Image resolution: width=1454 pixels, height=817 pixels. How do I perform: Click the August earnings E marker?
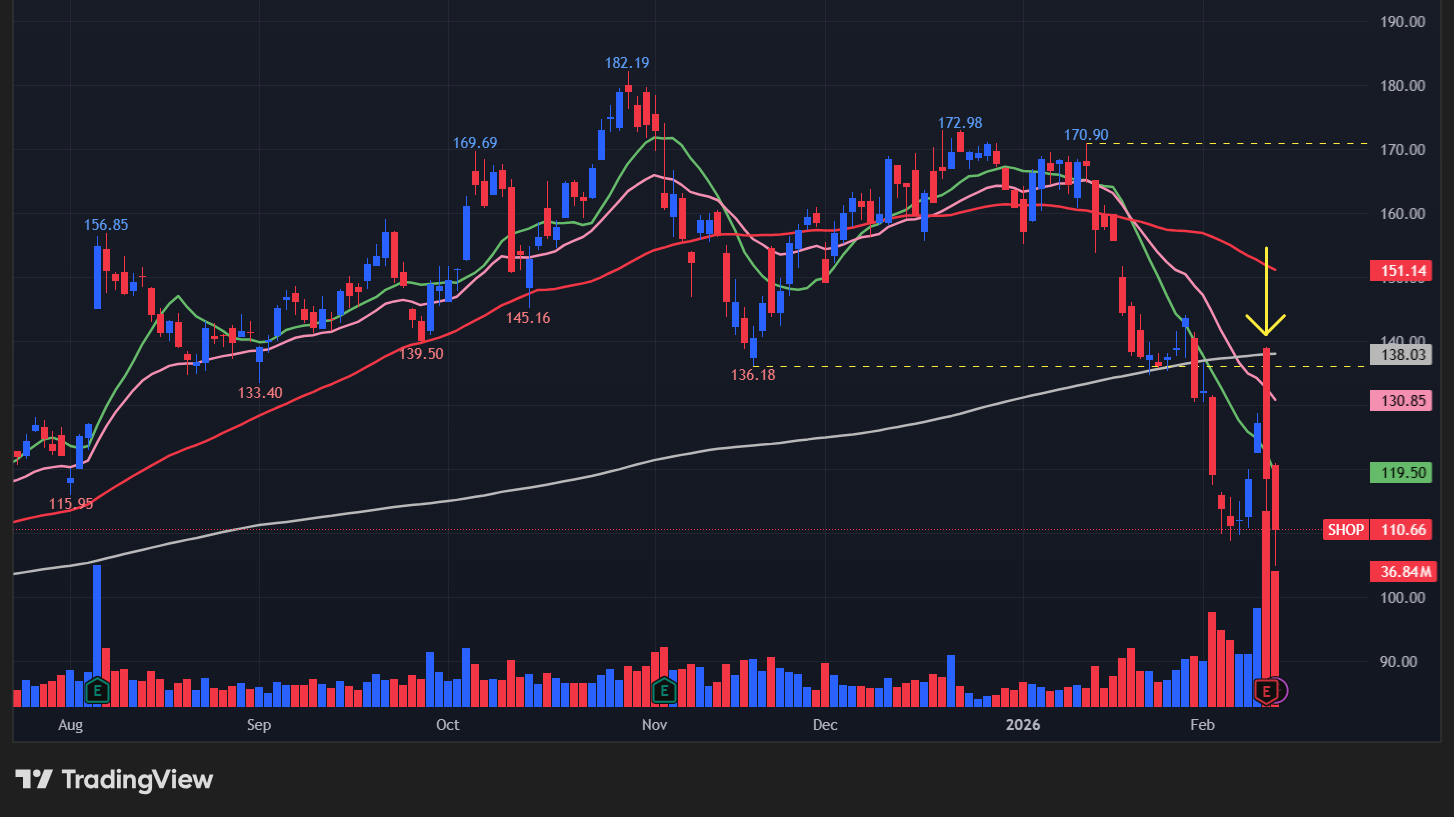[97, 689]
